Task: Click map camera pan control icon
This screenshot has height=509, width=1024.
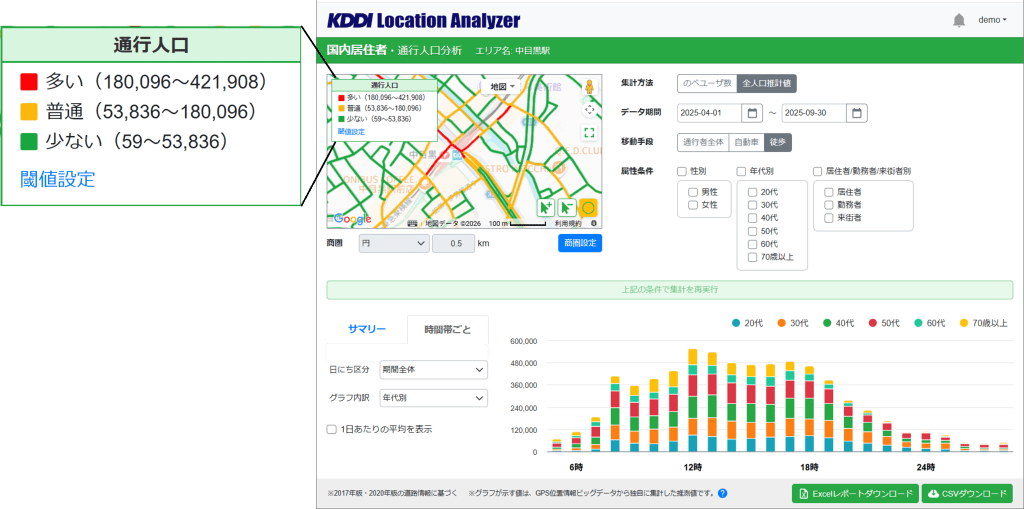Action: [589, 110]
